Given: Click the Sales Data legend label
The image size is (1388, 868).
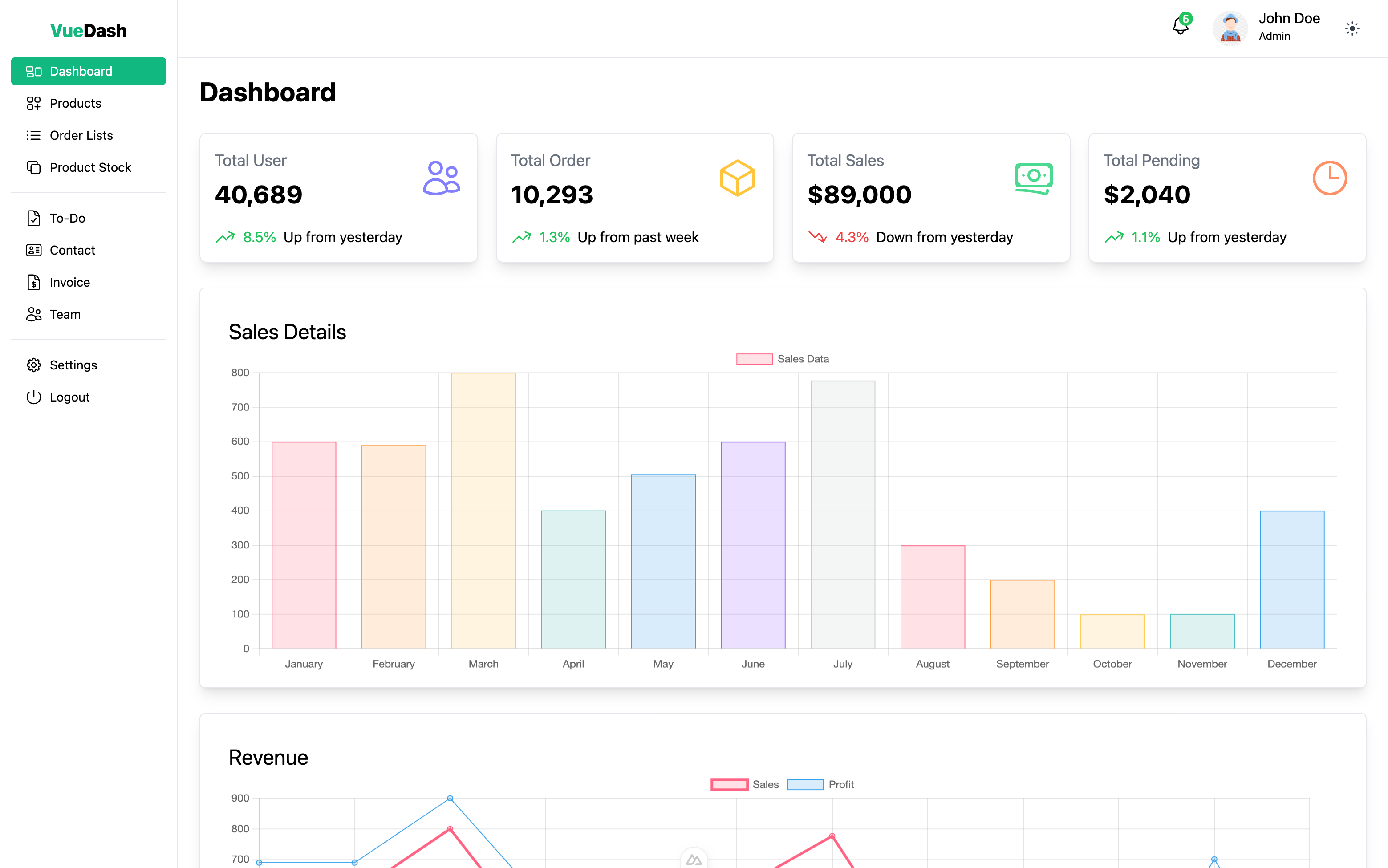Looking at the screenshot, I should point(803,359).
